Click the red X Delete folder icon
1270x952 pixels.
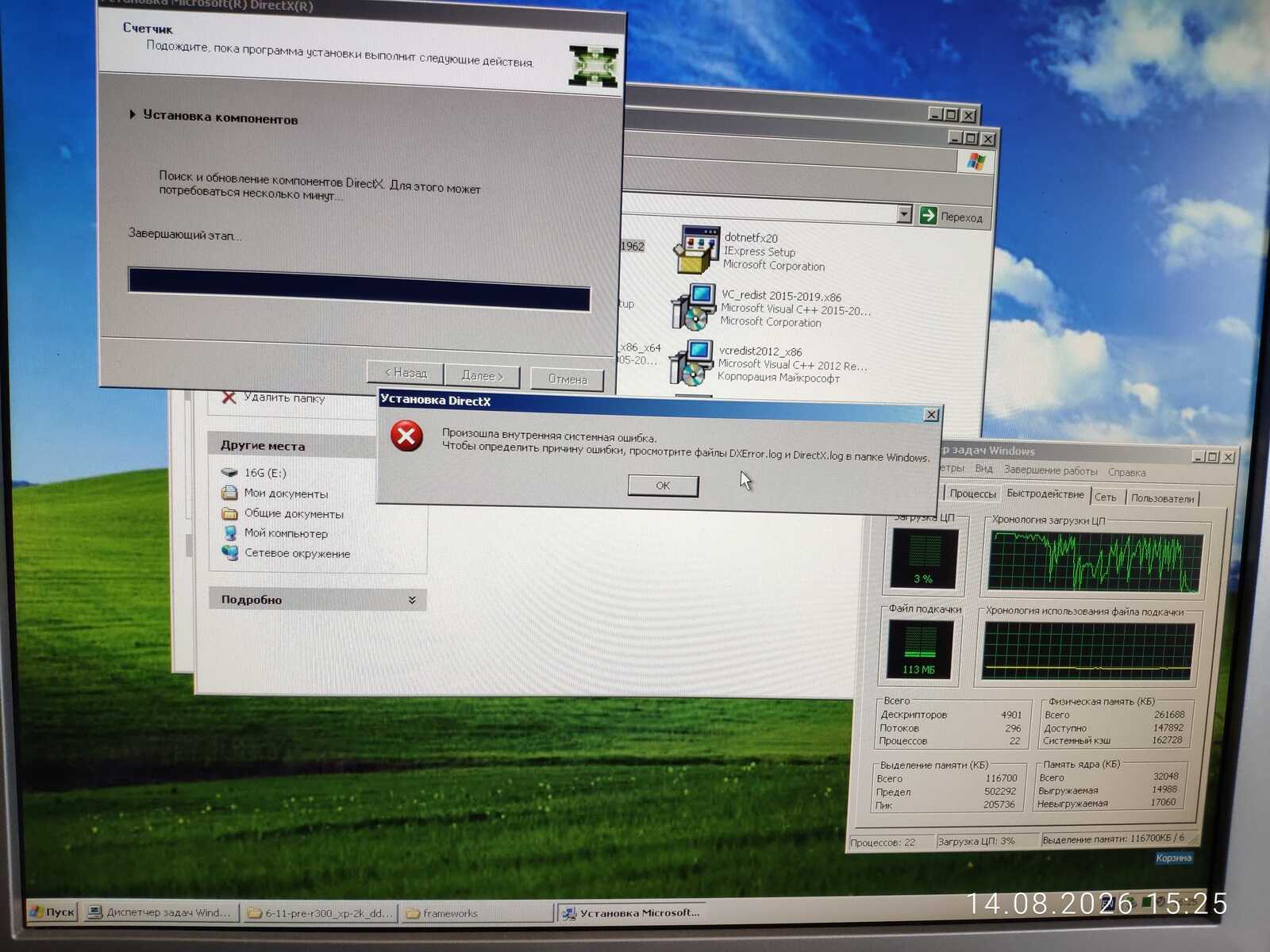click(229, 397)
